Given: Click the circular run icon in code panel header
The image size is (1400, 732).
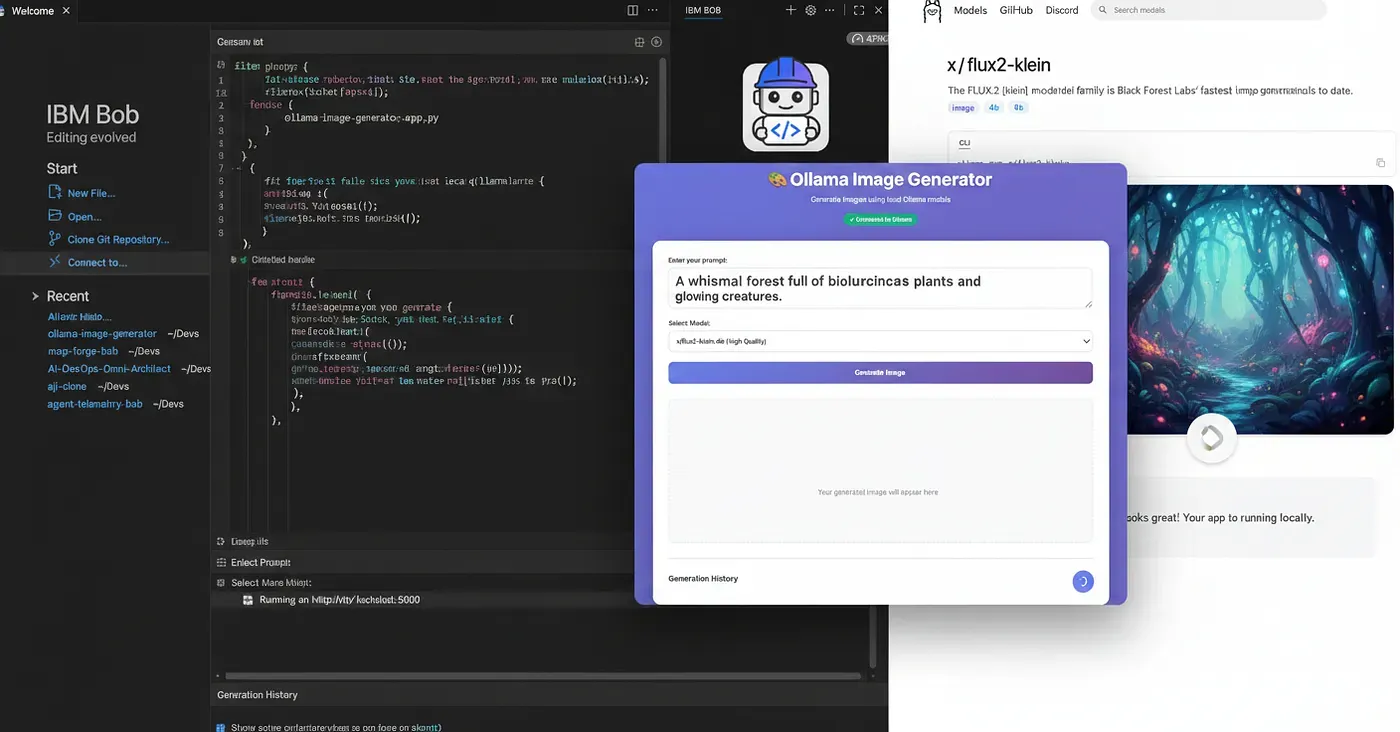Looking at the screenshot, I should (x=657, y=42).
